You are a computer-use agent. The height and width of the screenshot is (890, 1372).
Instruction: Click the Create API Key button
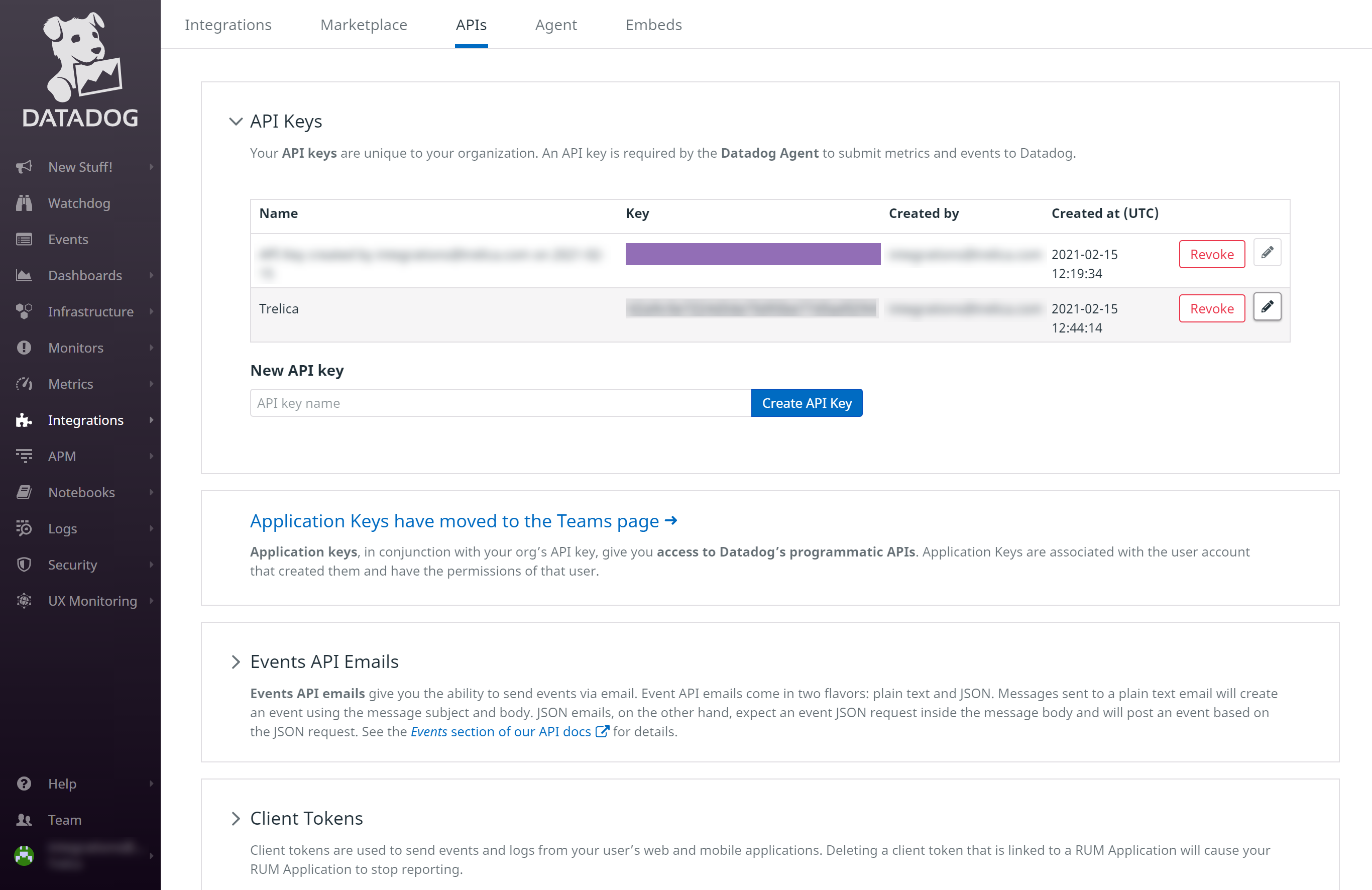tap(807, 403)
